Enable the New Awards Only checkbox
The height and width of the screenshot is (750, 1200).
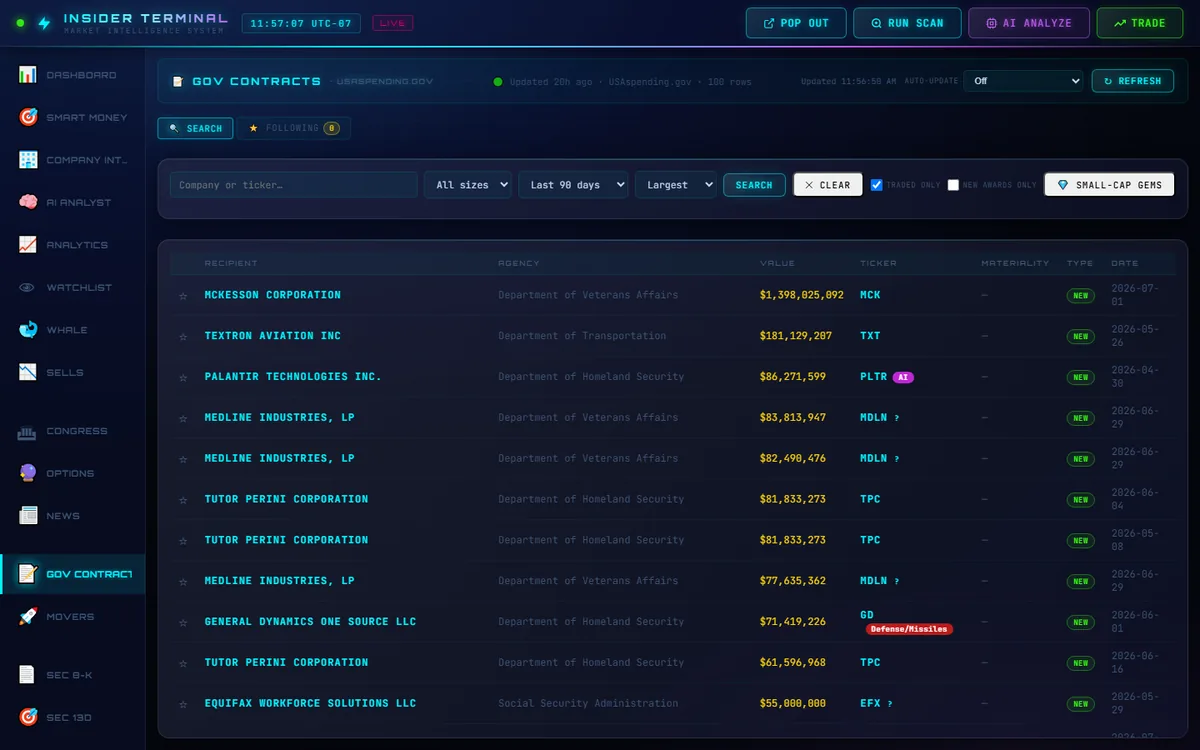pyautogui.click(x=953, y=185)
